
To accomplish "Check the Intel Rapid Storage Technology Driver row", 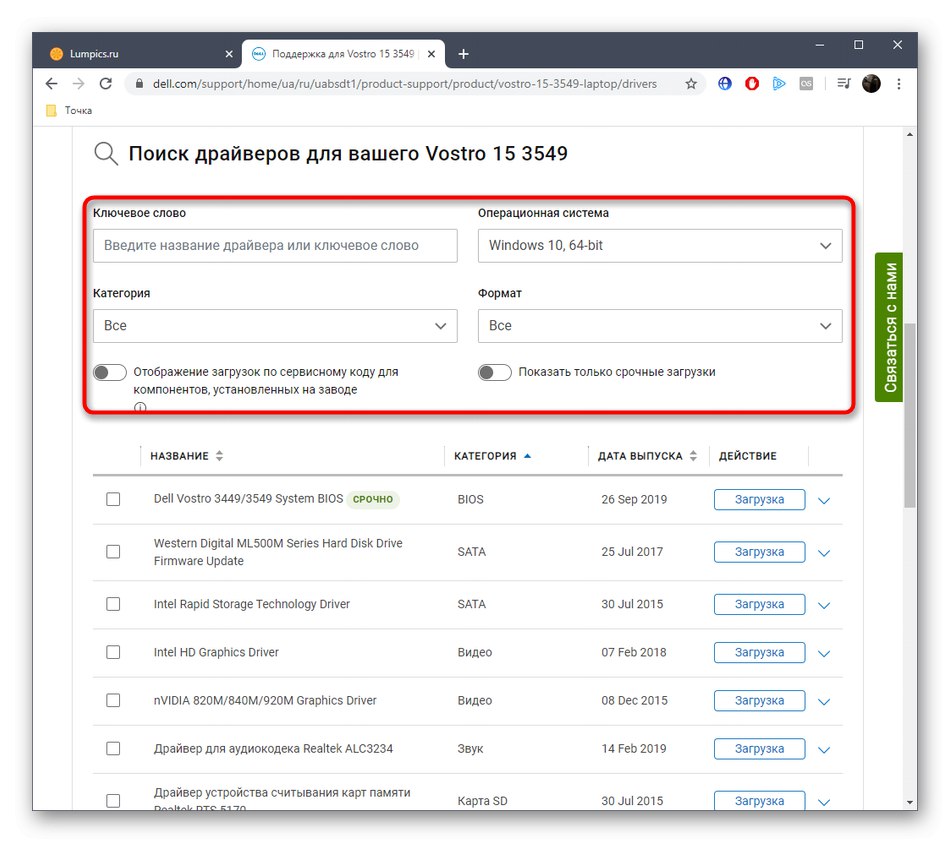I will (113, 604).
